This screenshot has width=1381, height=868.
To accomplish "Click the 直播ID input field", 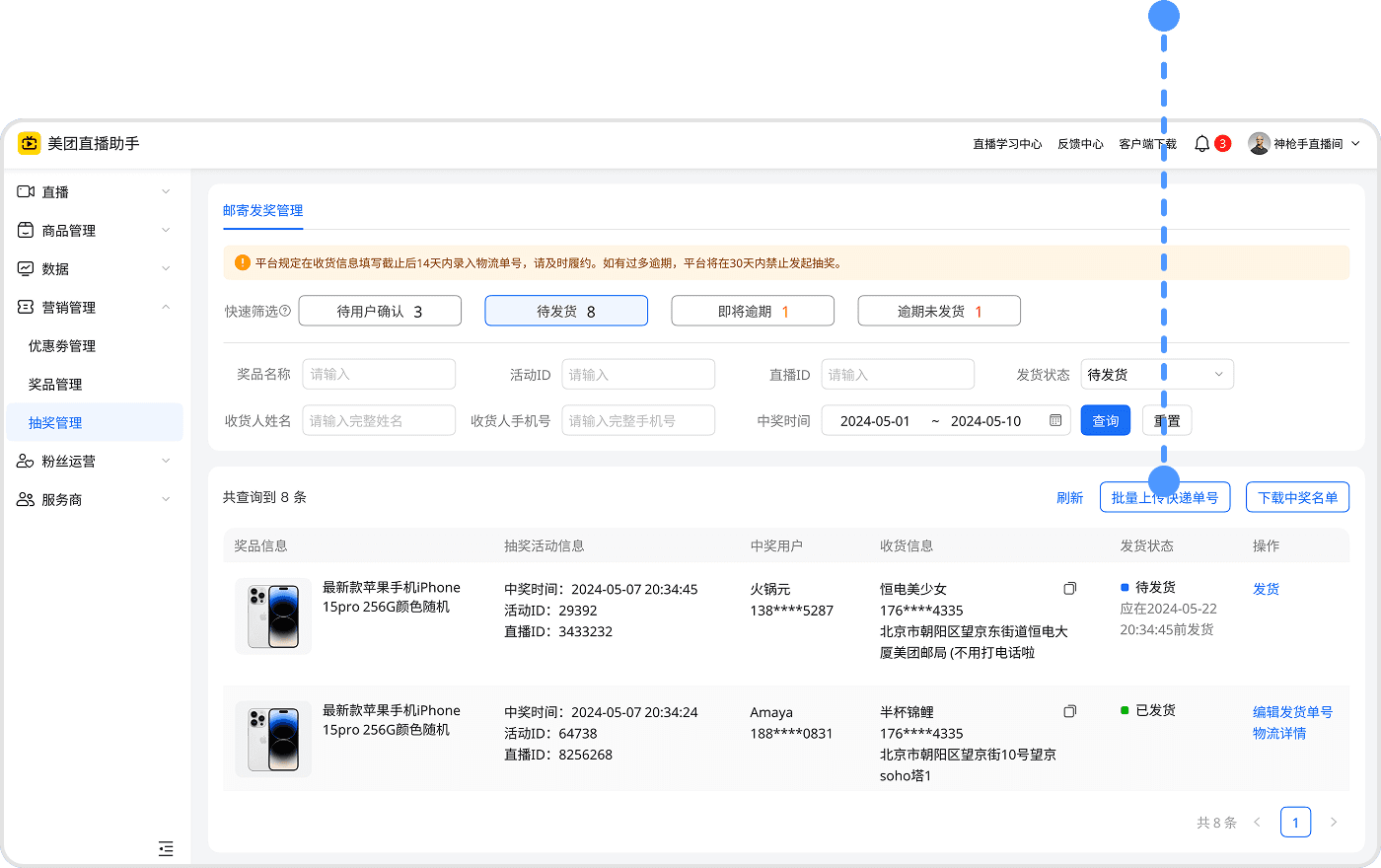I will (x=898, y=374).
